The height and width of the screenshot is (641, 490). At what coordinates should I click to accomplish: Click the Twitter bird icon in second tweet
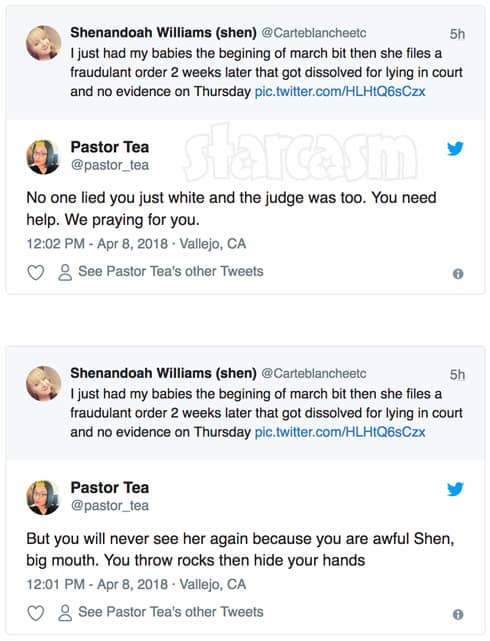[x=455, y=489]
